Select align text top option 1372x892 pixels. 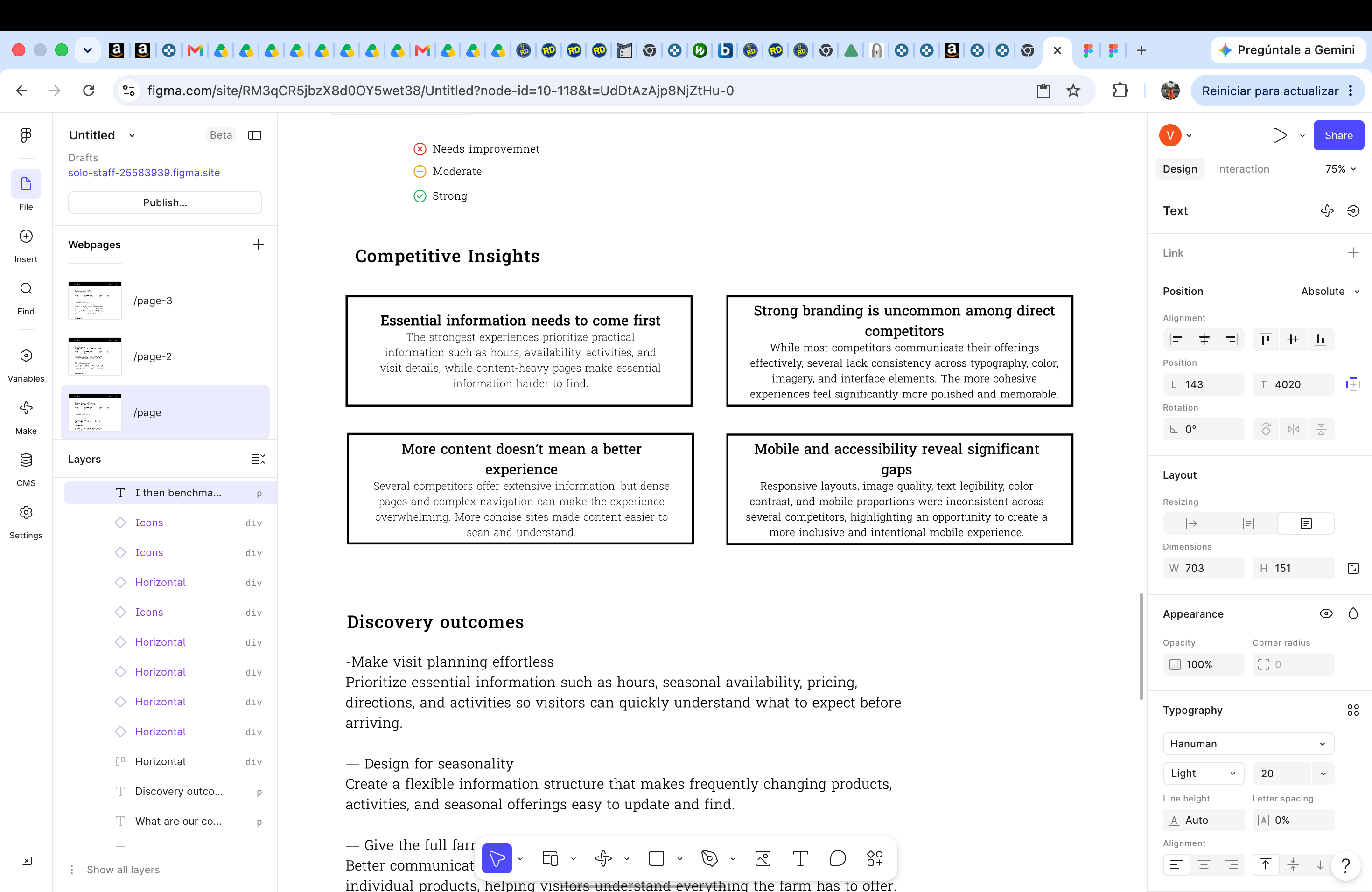(1265, 865)
